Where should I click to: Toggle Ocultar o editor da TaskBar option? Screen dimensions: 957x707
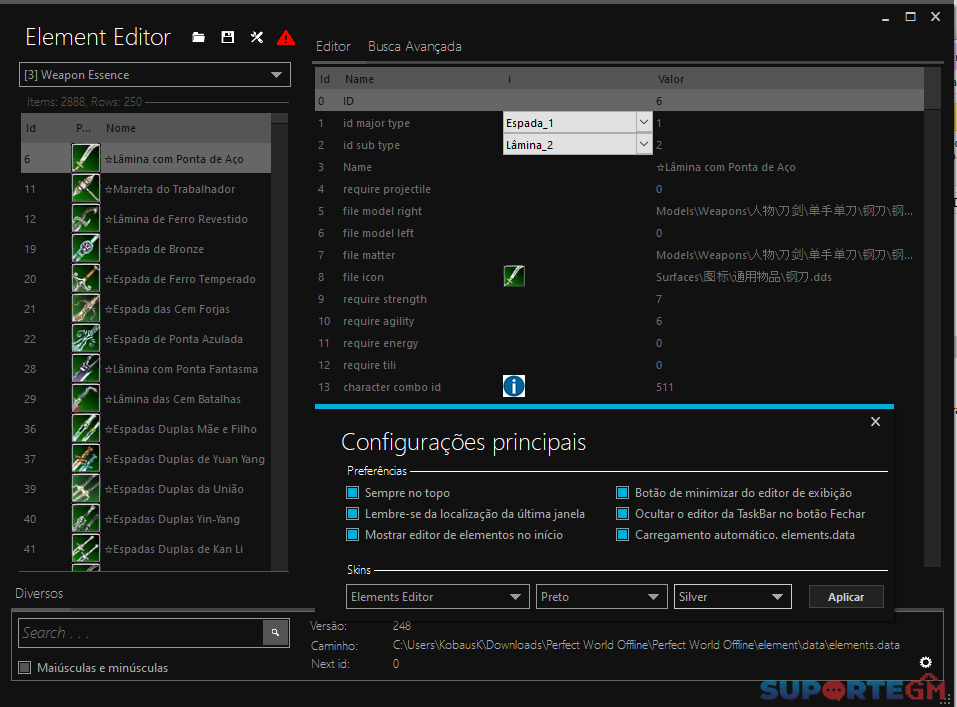coord(622,513)
